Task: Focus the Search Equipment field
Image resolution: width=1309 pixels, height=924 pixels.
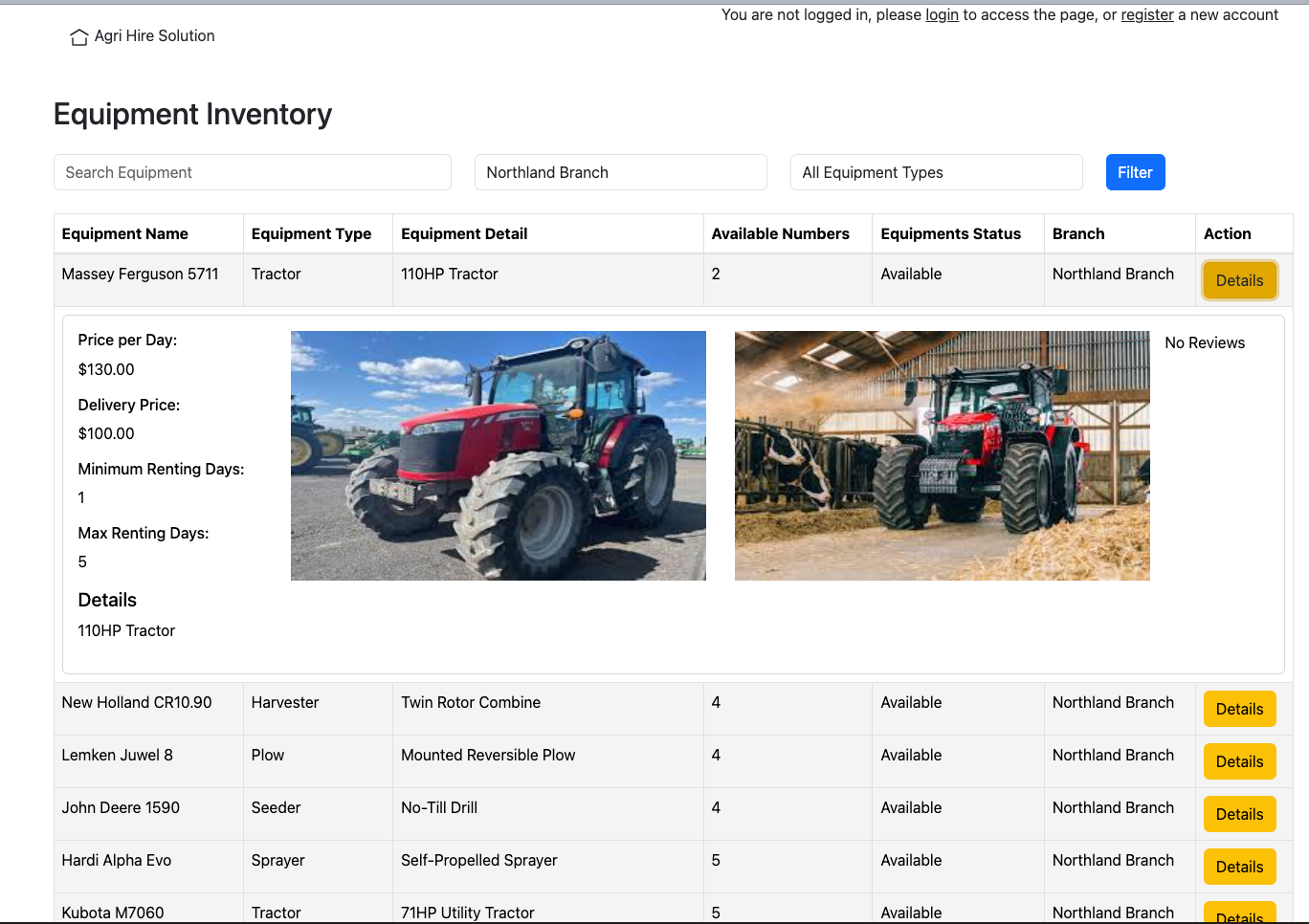Action: coord(253,172)
